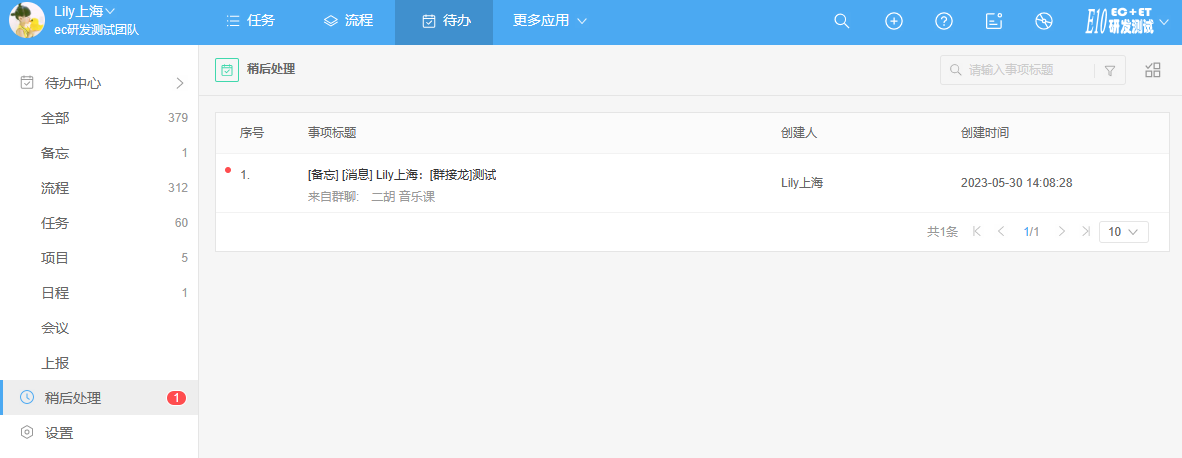Open the [群接龙]测试 memo item
1182x458 pixels.
coord(402,175)
